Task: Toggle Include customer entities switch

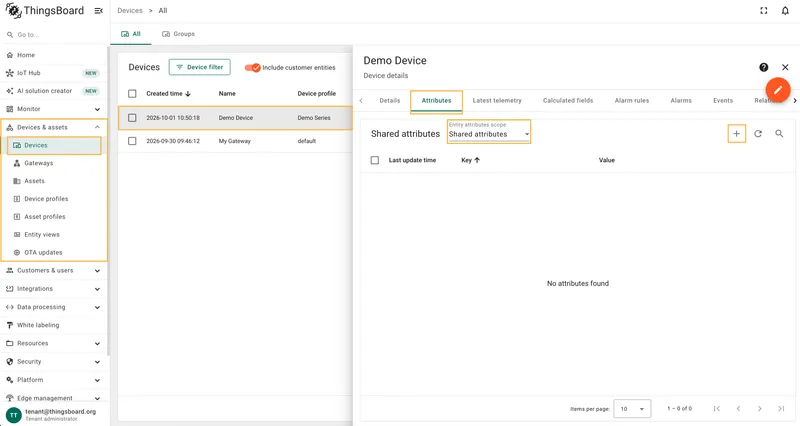Action: 253,67
